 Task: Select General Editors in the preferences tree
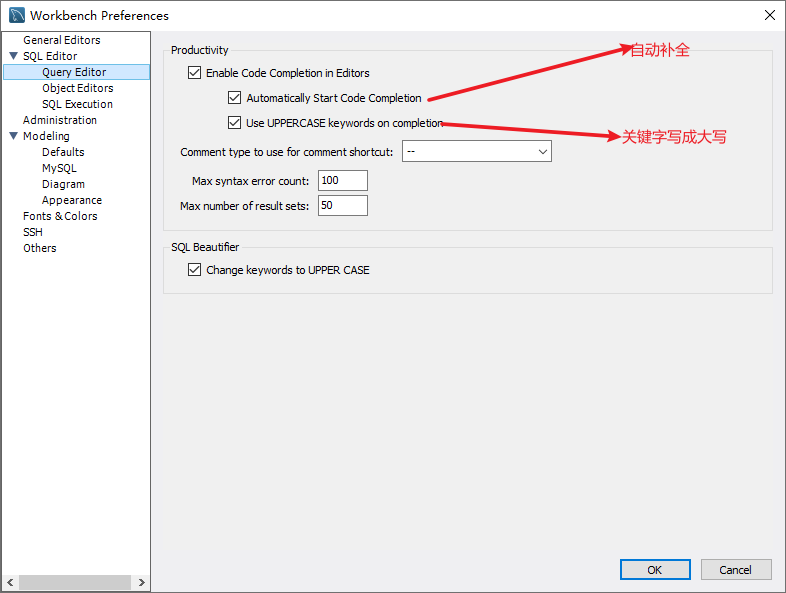pyautogui.click(x=62, y=40)
